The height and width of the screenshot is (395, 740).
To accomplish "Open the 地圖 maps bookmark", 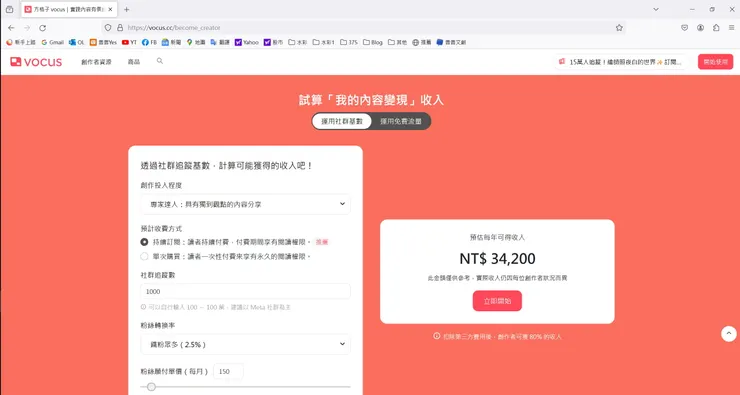I will point(196,42).
